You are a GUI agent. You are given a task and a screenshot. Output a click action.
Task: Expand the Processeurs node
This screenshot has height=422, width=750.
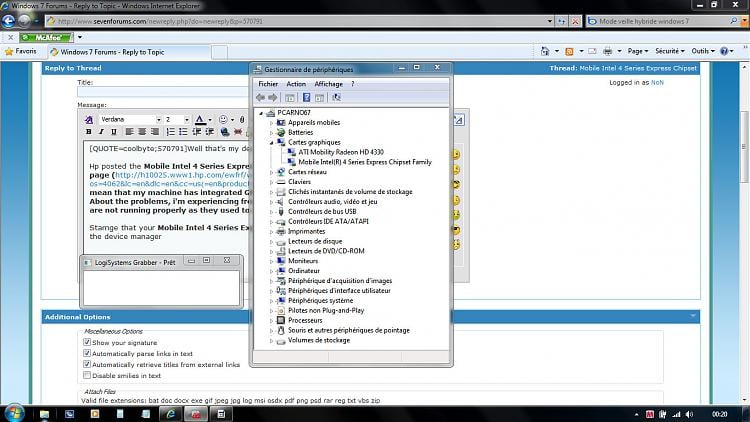[271, 321]
